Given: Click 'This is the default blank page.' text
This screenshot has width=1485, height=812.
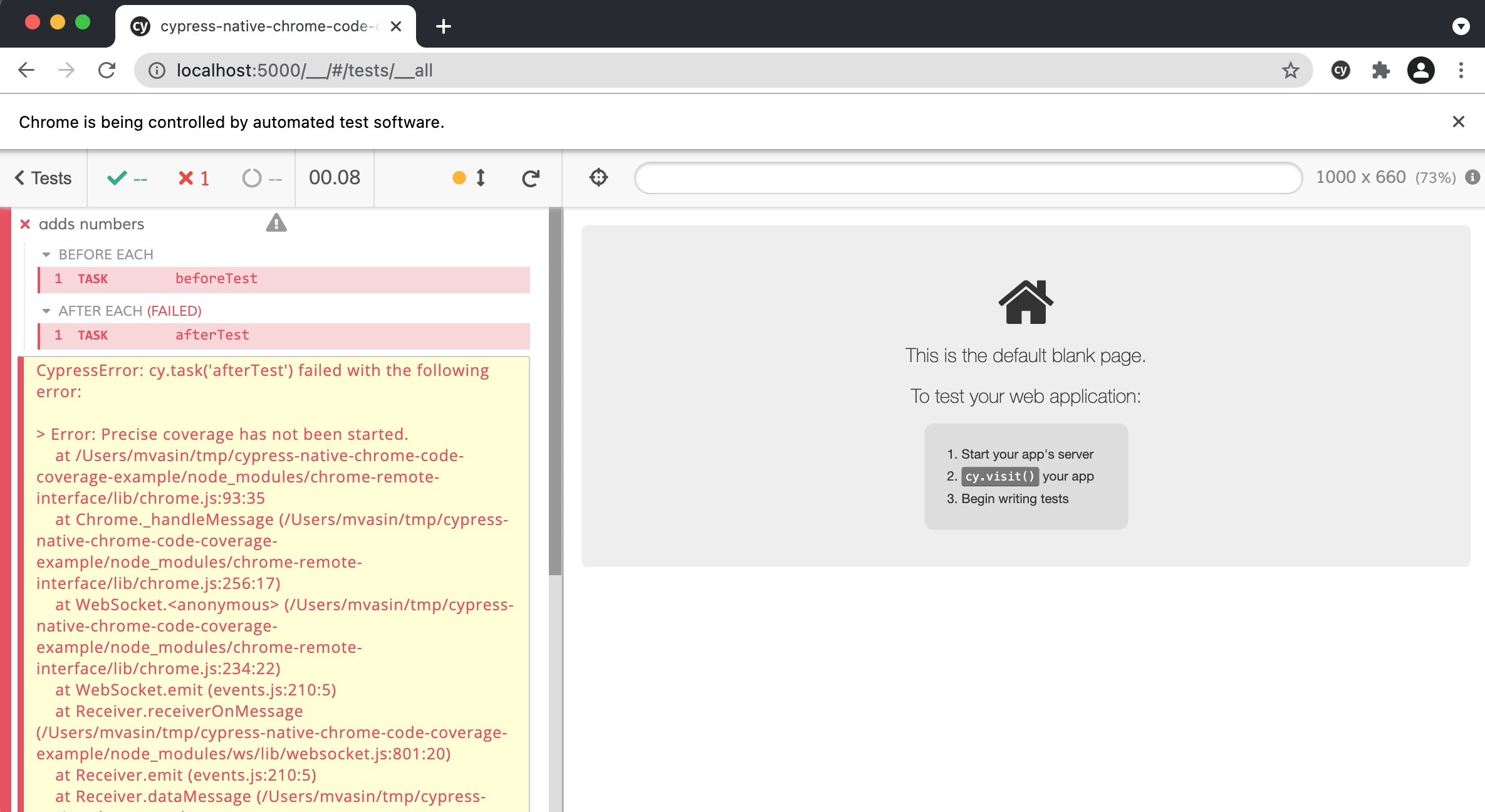Looking at the screenshot, I should coord(1026,355).
